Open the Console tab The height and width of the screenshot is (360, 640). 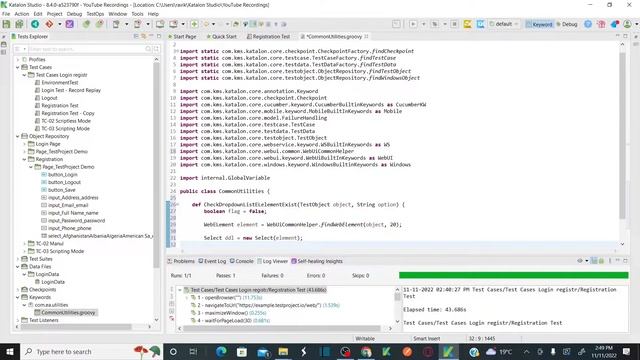242,261
